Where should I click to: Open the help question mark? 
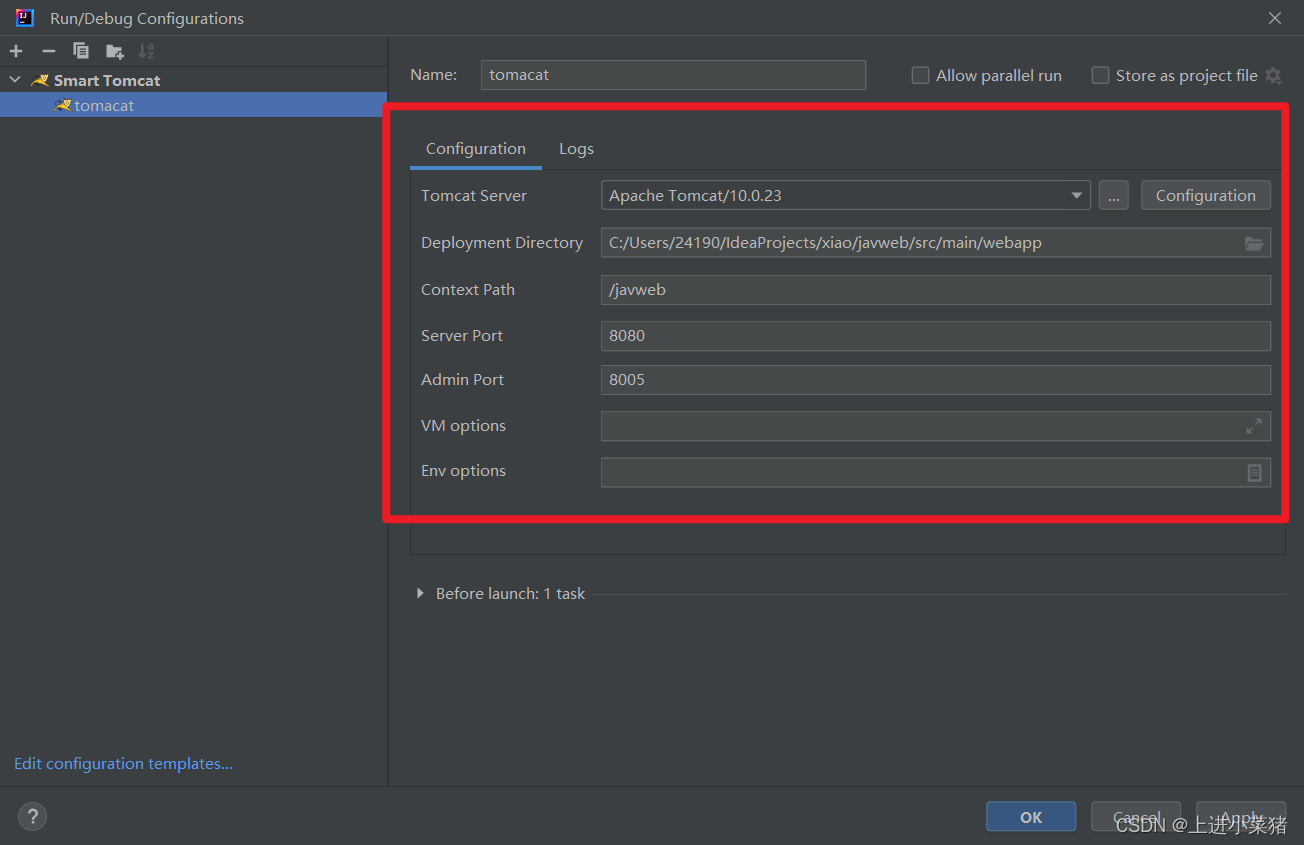click(33, 817)
